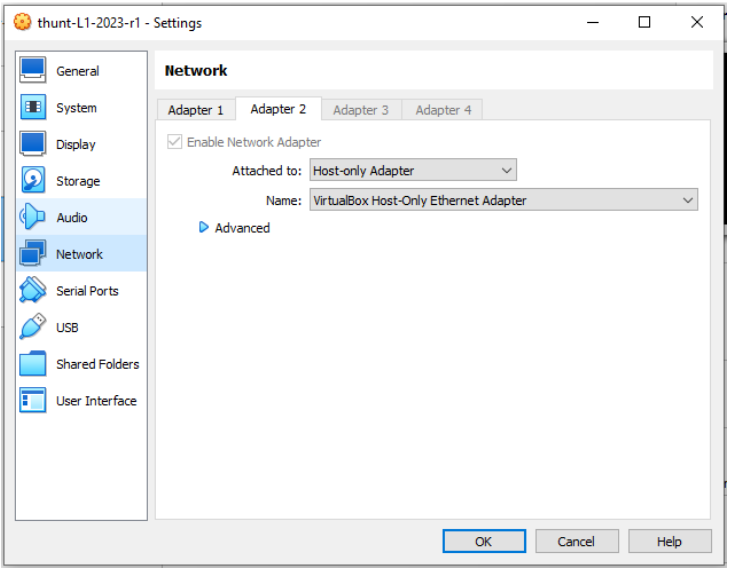Click the Cancel button

point(577,541)
